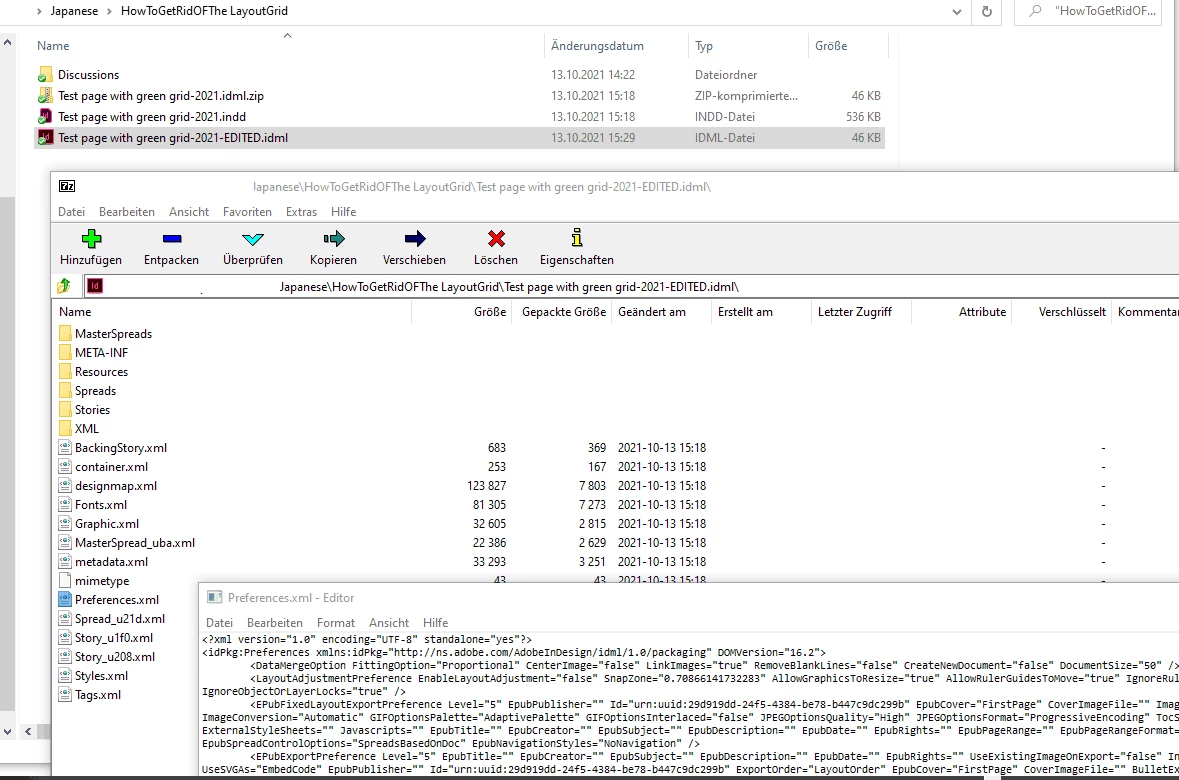Click the Löschen red X icon
Image resolution: width=1179 pixels, height=780 pixels.
(x=496, y=239)
